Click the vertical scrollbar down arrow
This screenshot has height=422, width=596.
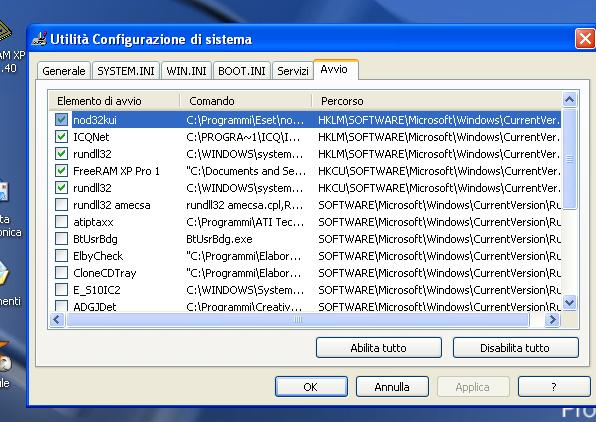click(569, 303)
